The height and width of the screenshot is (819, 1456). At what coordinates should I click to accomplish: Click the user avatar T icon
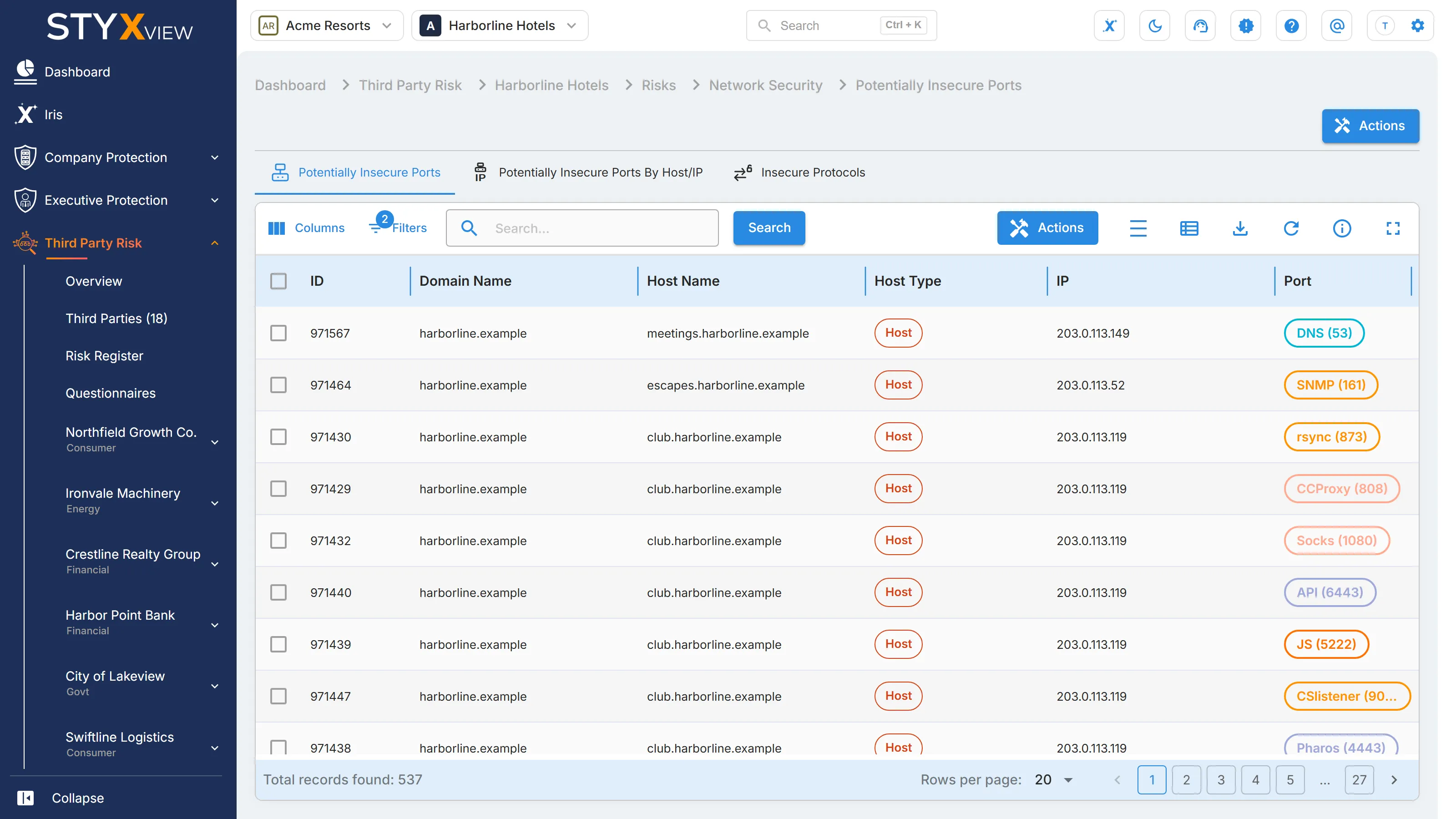pos(1384,25)
